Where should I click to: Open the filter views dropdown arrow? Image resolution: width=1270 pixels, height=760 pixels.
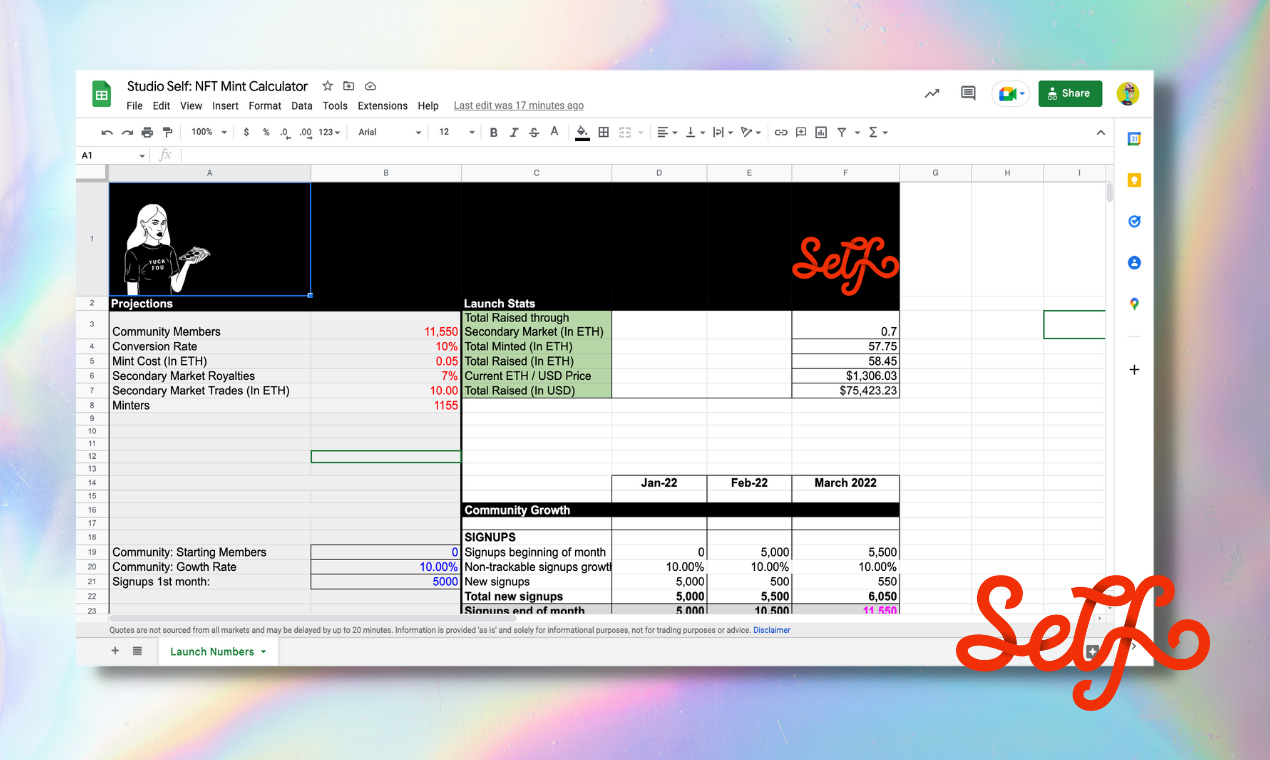point(856,132)
